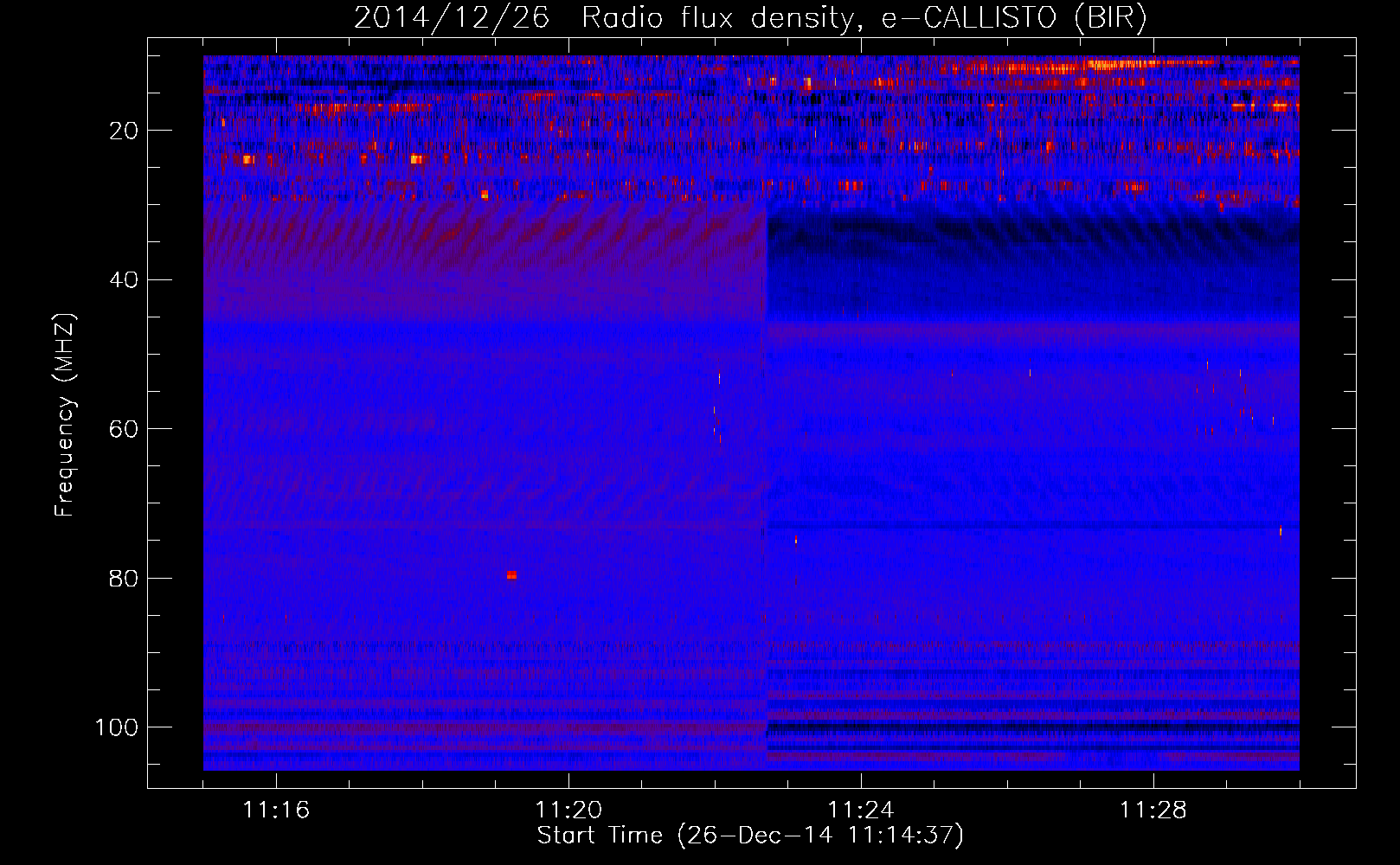The height and width of the screenshot is (865, 1400).
Task: Click the 80 frequency tick label
Action: (x=124, y=579)
